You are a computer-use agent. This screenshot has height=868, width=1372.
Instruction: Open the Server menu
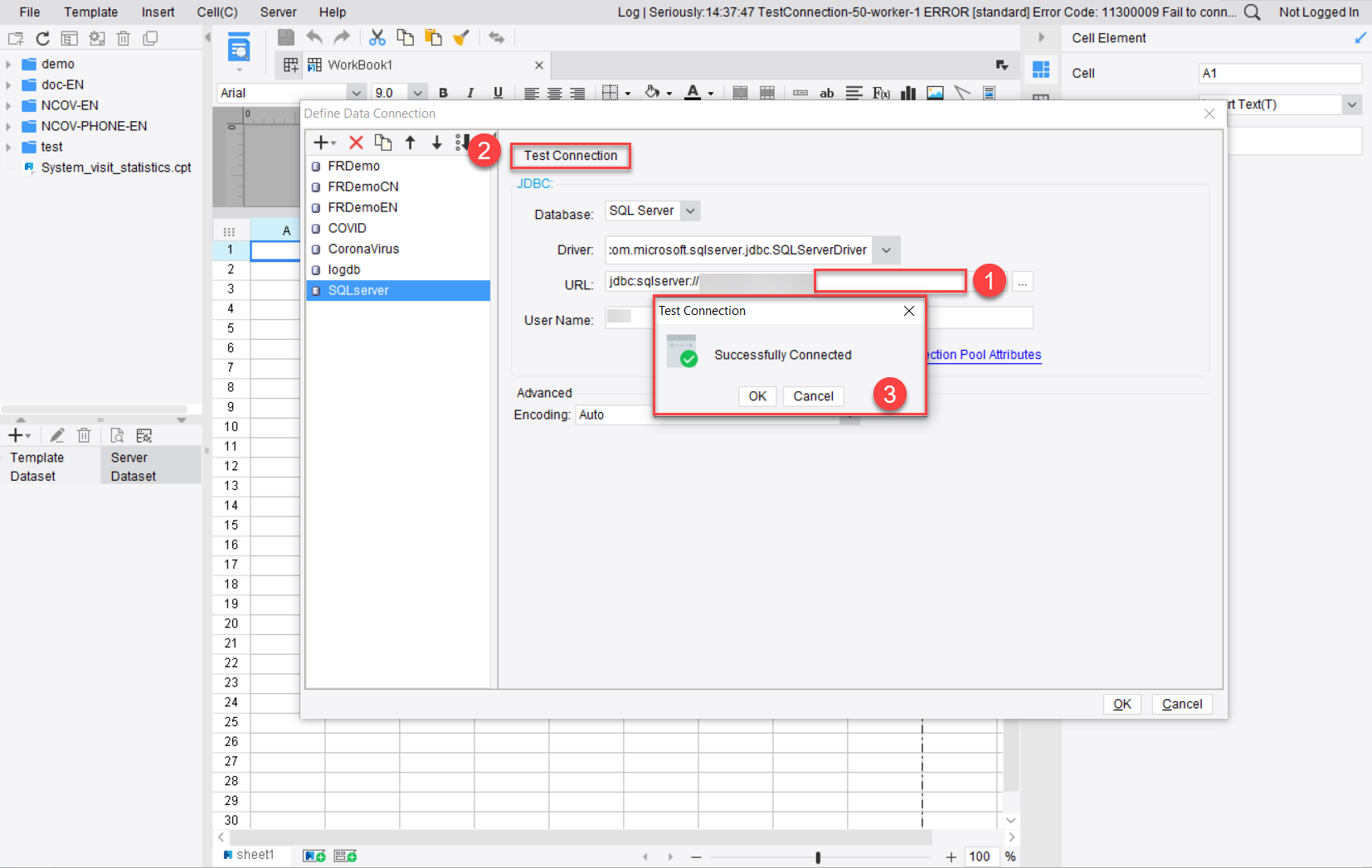point(278,12)
